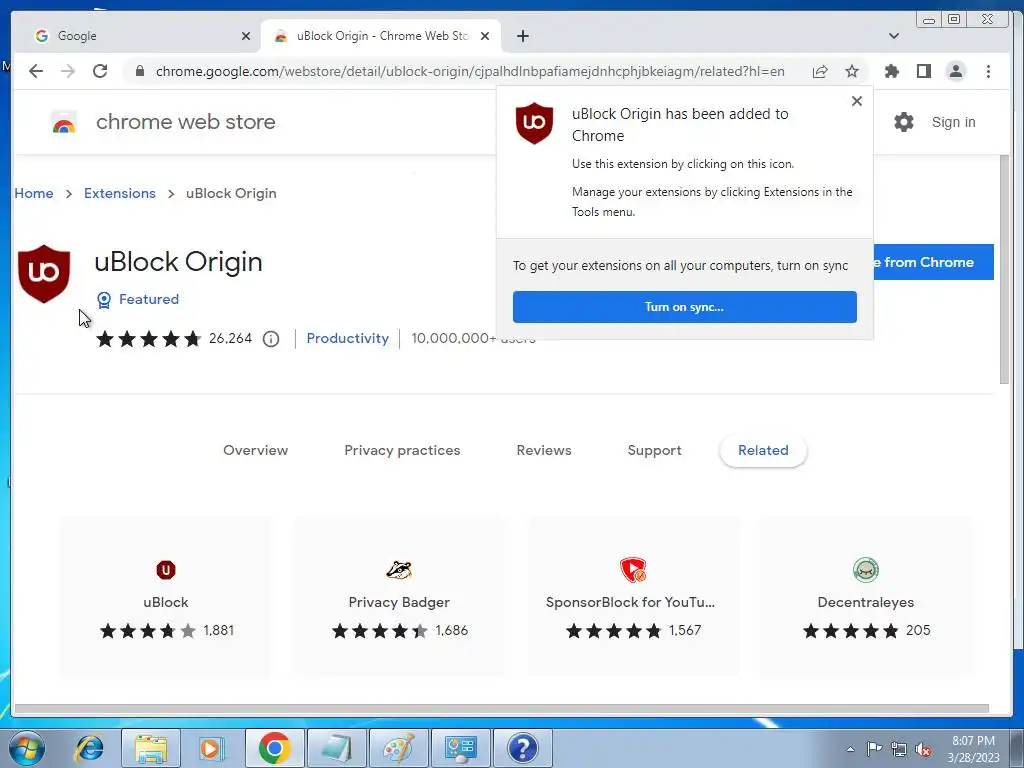Open a new tab with plus button
The width and height of the screenshot is (1024, 768).
522,36
